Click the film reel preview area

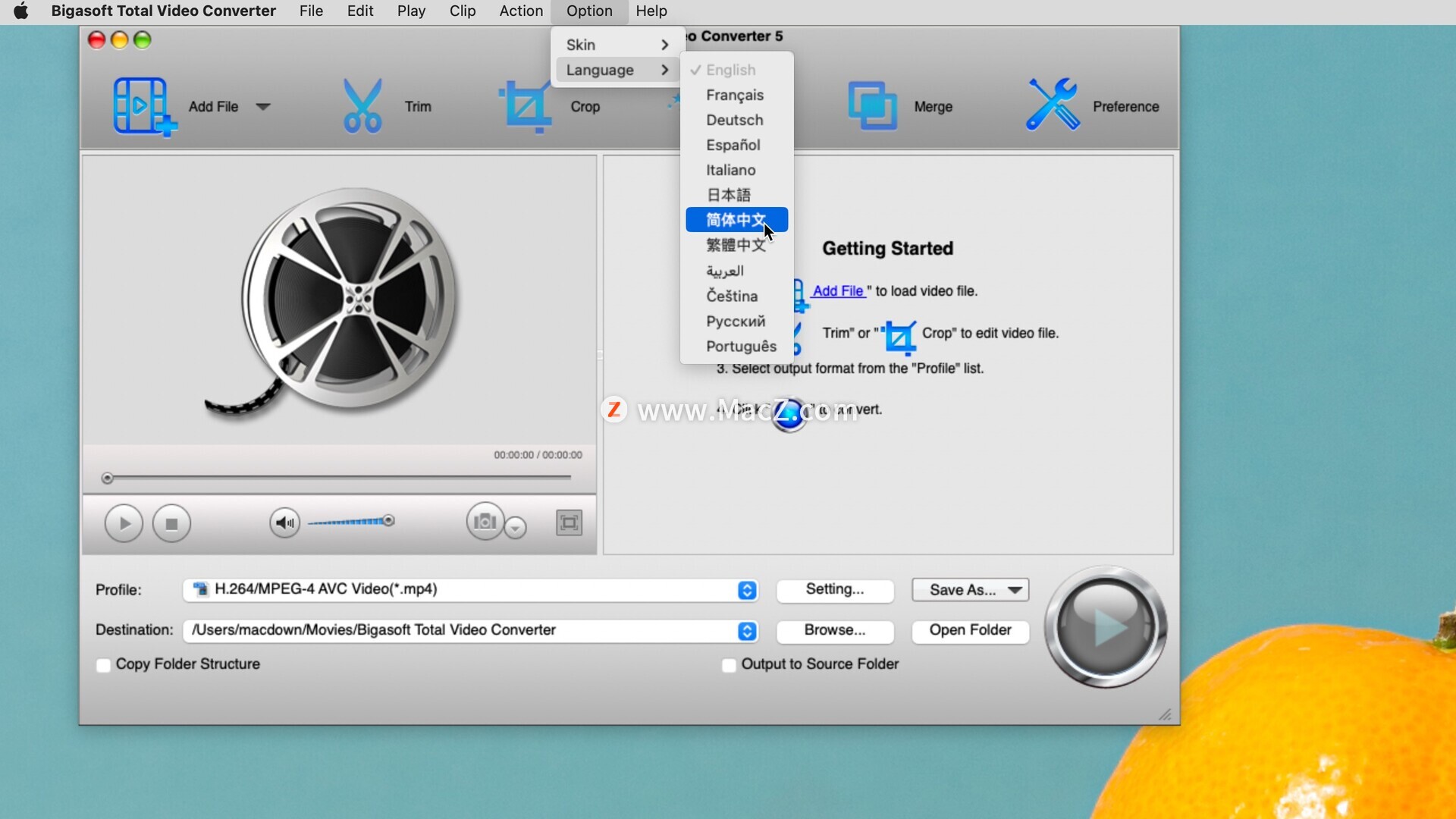coord(339,301)
